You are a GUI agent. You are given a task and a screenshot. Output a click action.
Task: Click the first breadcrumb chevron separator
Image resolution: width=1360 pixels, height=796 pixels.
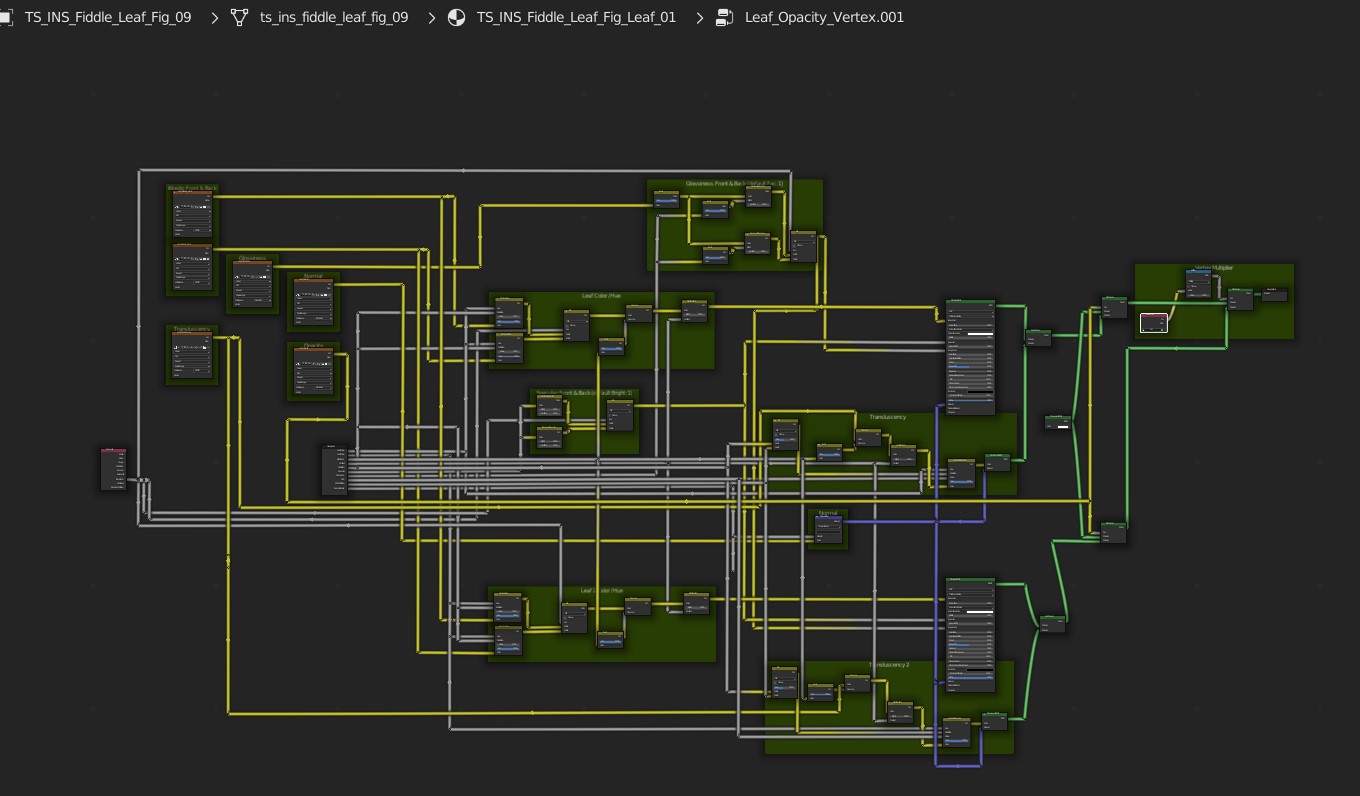(215, 17)
